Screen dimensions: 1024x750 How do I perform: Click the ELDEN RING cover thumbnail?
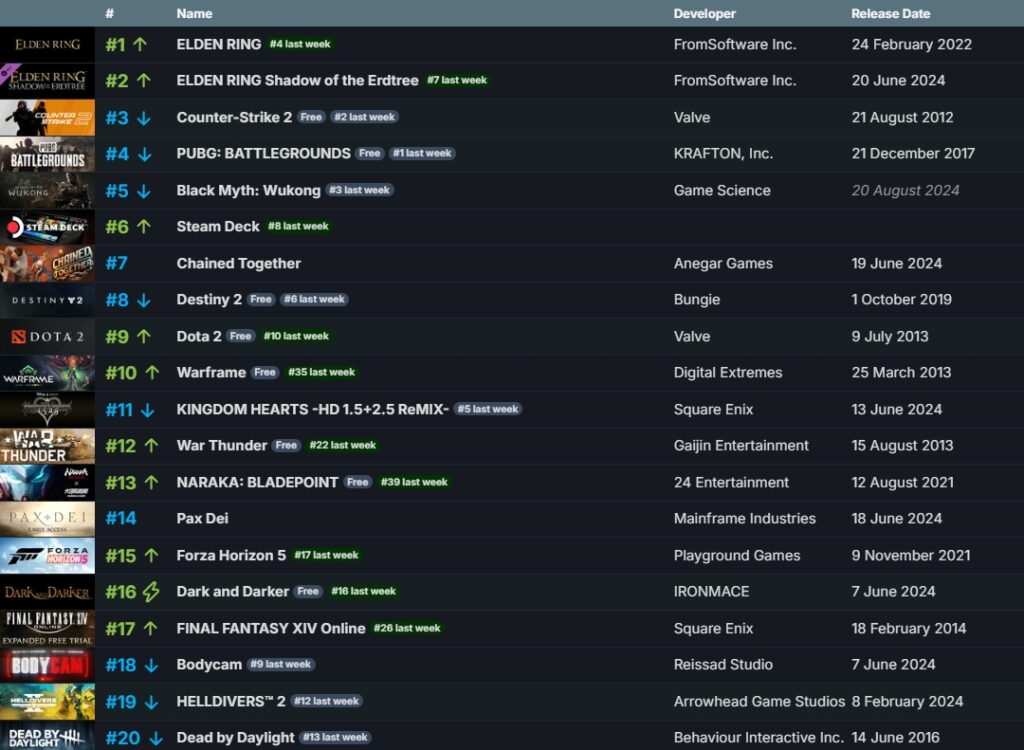(47, 44)
